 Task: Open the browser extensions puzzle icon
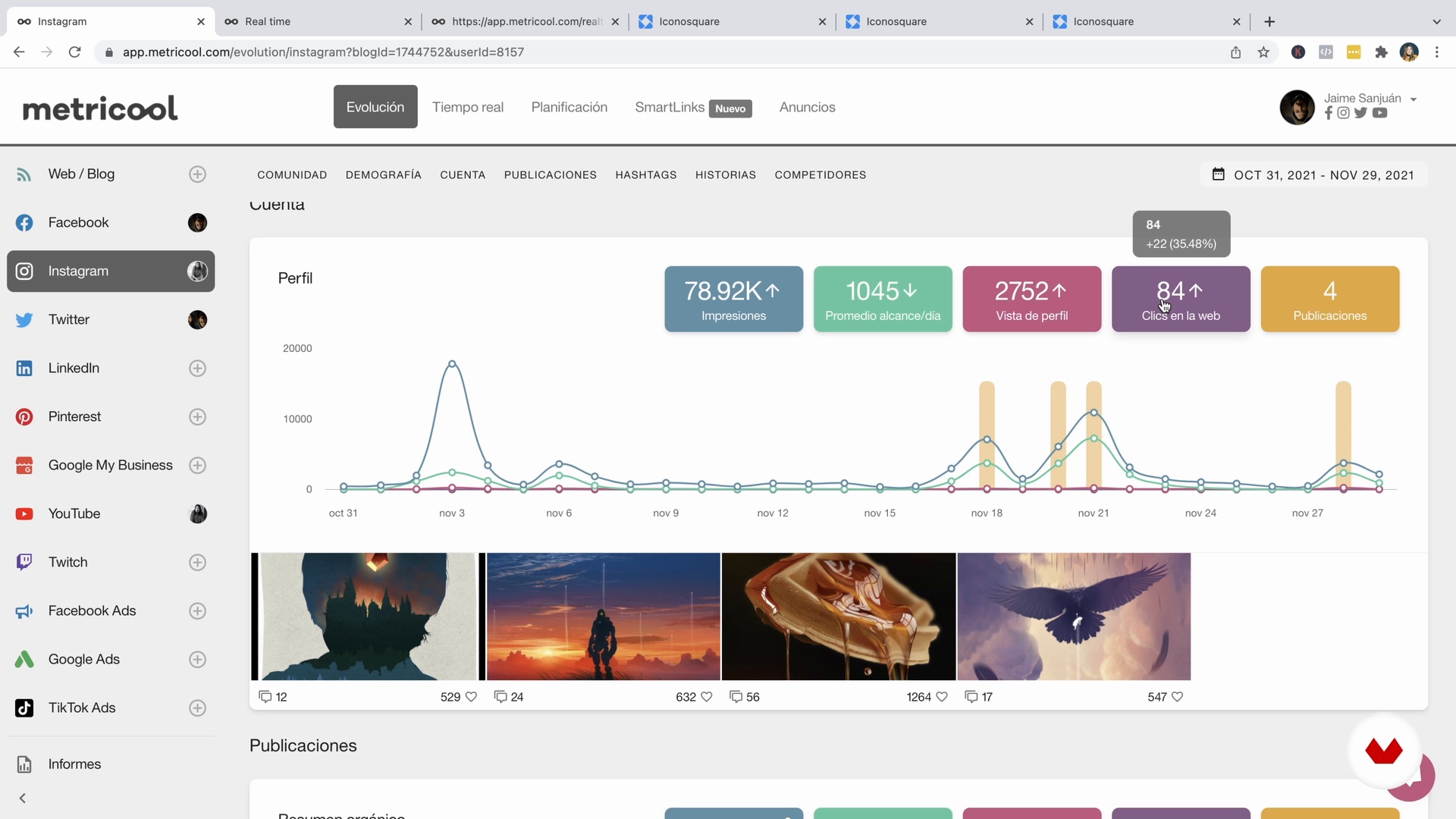(x=1381, y=52)
